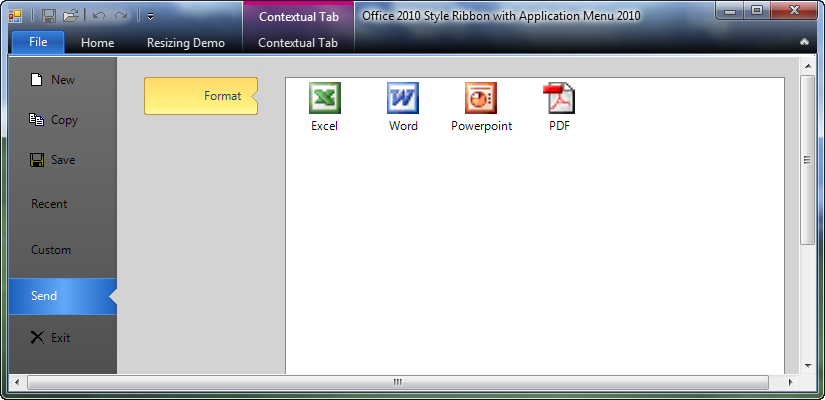Select the Format button in Send panel
This screenshot has height=400, width=825.
pos(201,96)
